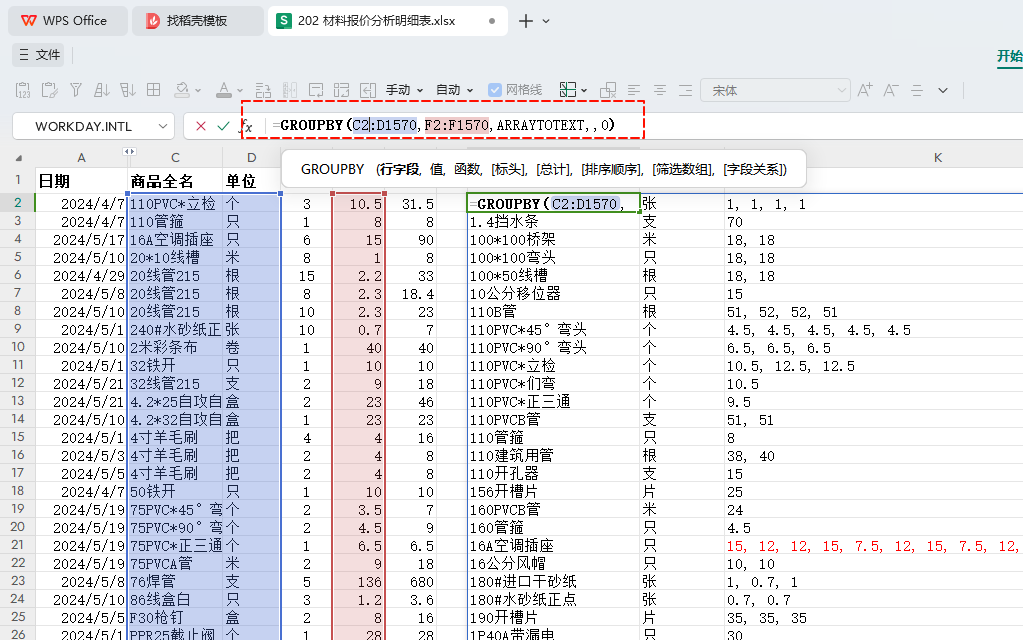Viewport: 1023px width, 640px height.
Task: Click the line spacing icon after font size buttons
Action: pyautogui.click(x=917, y=90)
